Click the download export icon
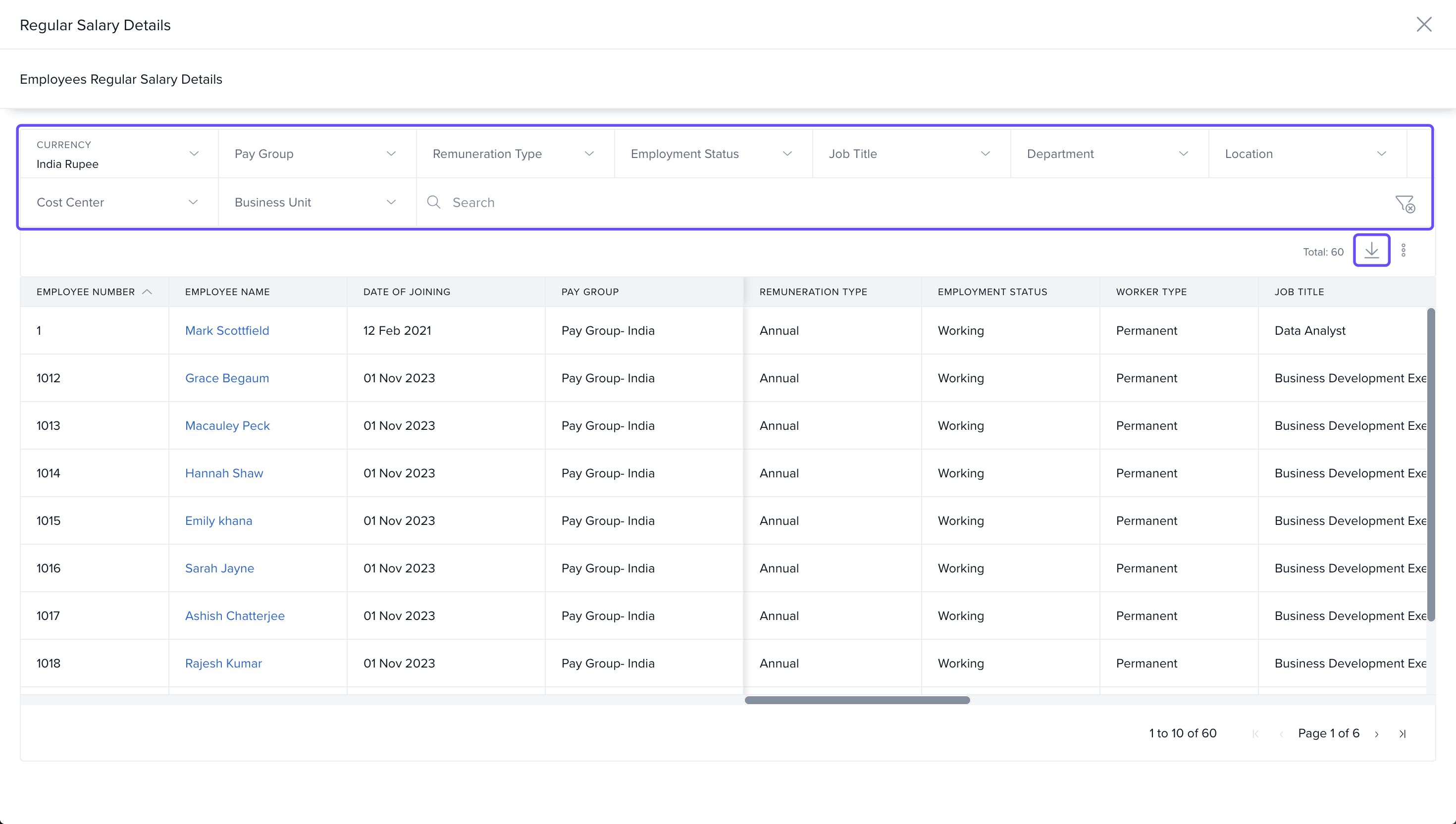The width and height of the screenshot is (1456, 824). pos(1371,250)
